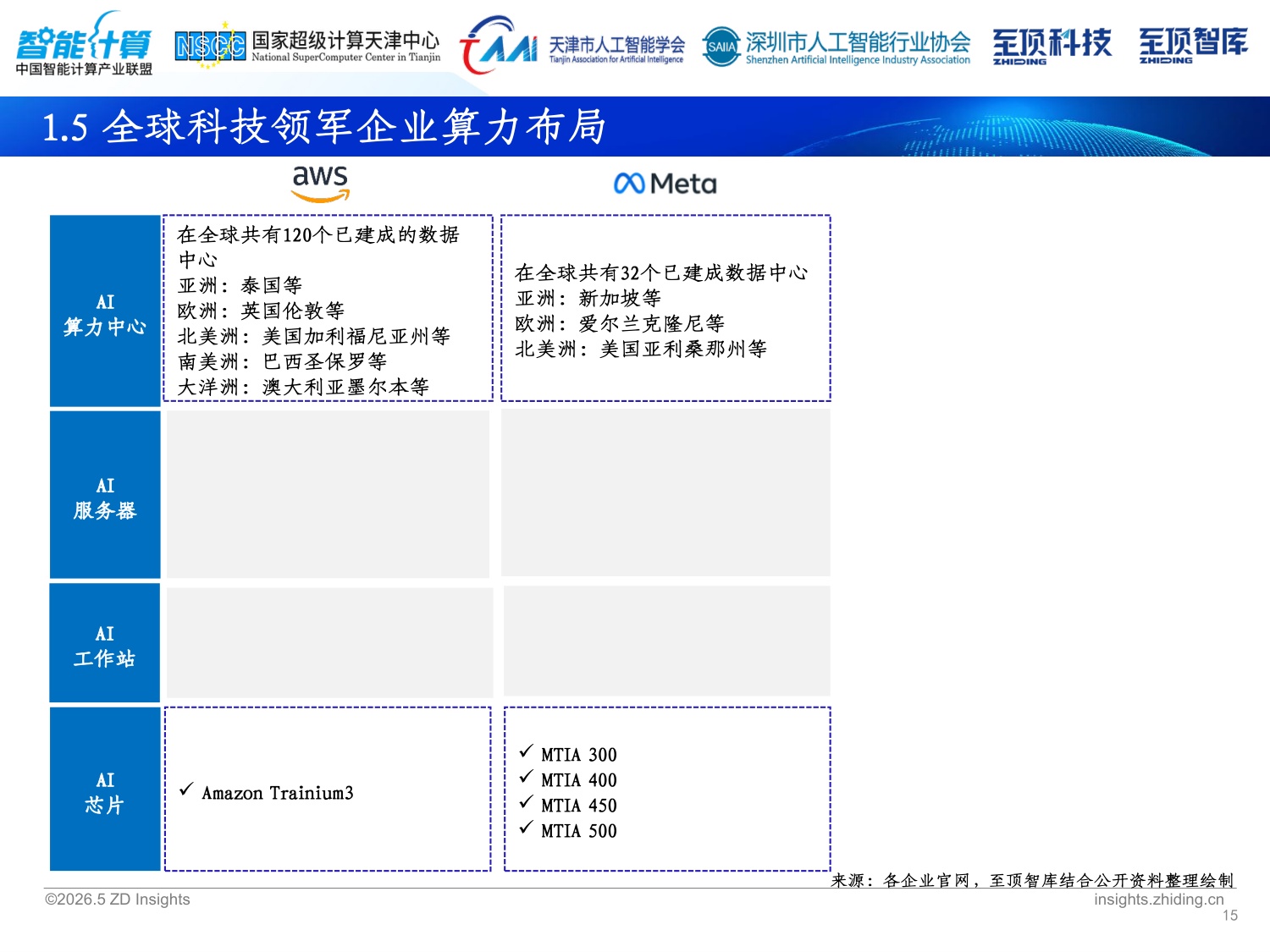Click the line 欧洲：英国伦敦等
The image size is (1270, 952).
click(x=261, y=311)
